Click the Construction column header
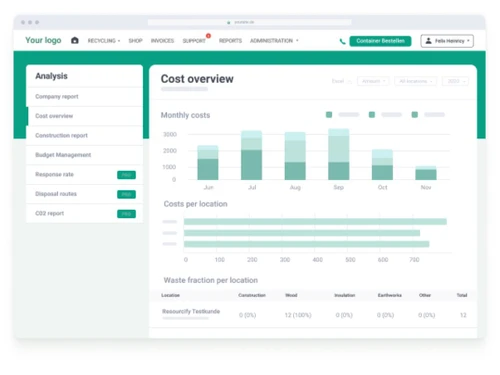 coord(252,295)
